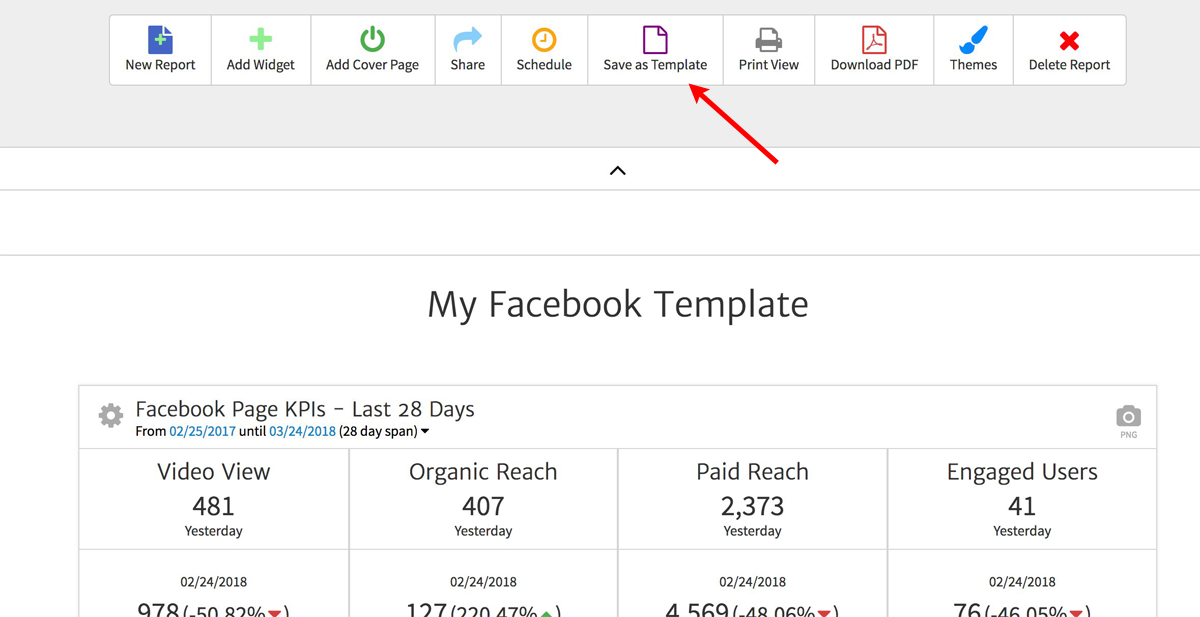Delete the report using red X
Viewport: 1200px width, 617px height.
(1069, 41)
